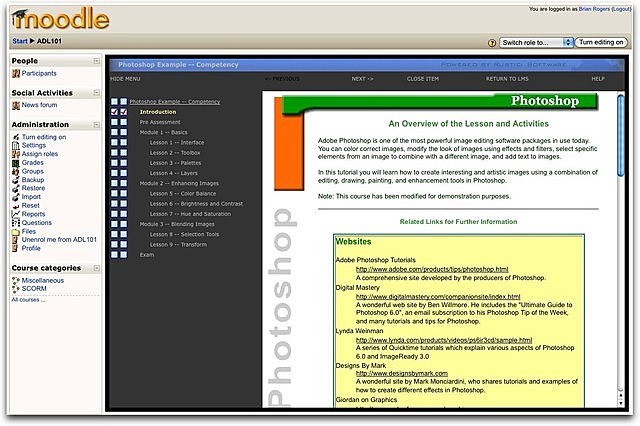
Task: Open the digitalmastery.com link
Action: point(438,297)
